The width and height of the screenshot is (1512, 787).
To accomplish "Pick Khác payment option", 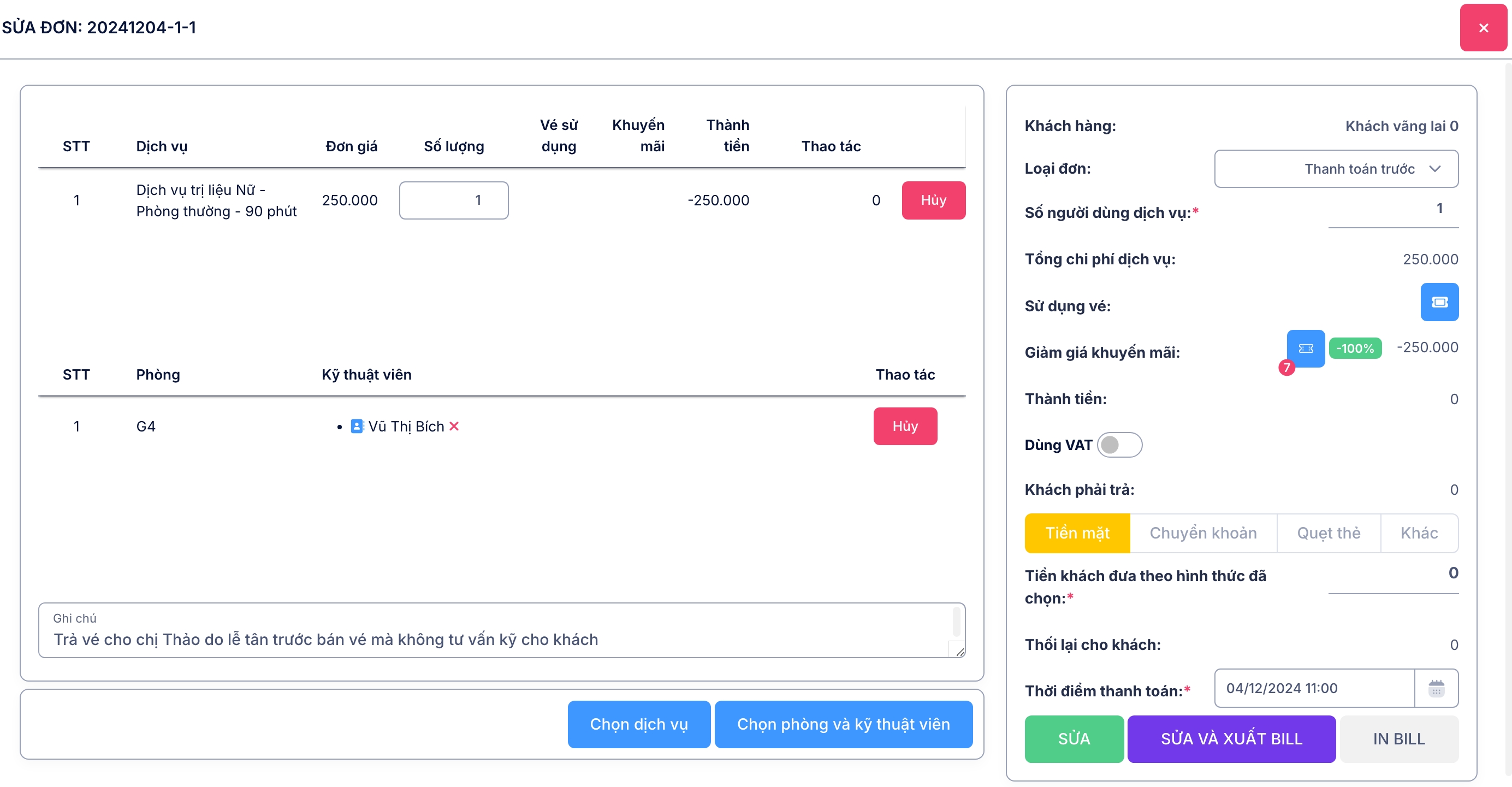I will [1418, 533].
